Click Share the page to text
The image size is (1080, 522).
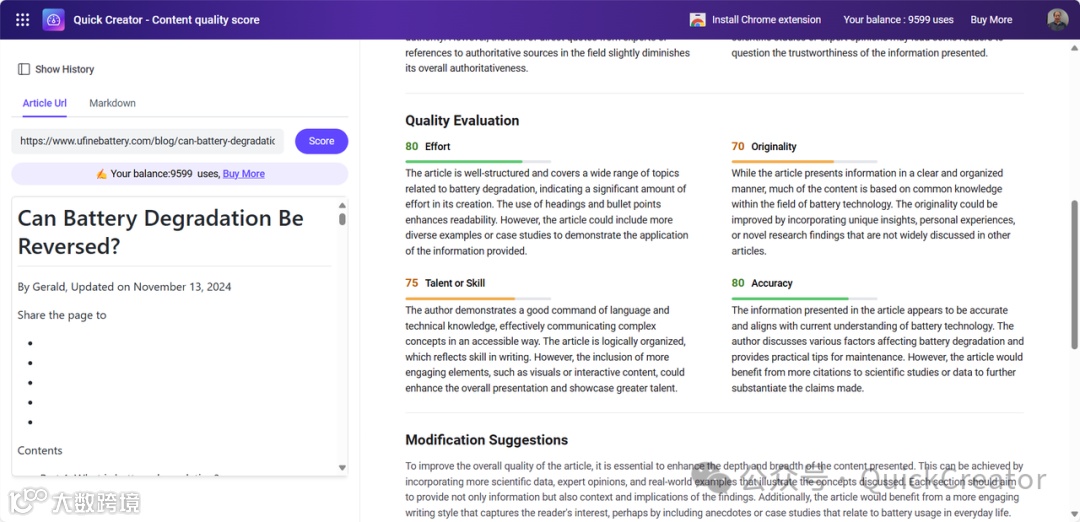(62, 315)
